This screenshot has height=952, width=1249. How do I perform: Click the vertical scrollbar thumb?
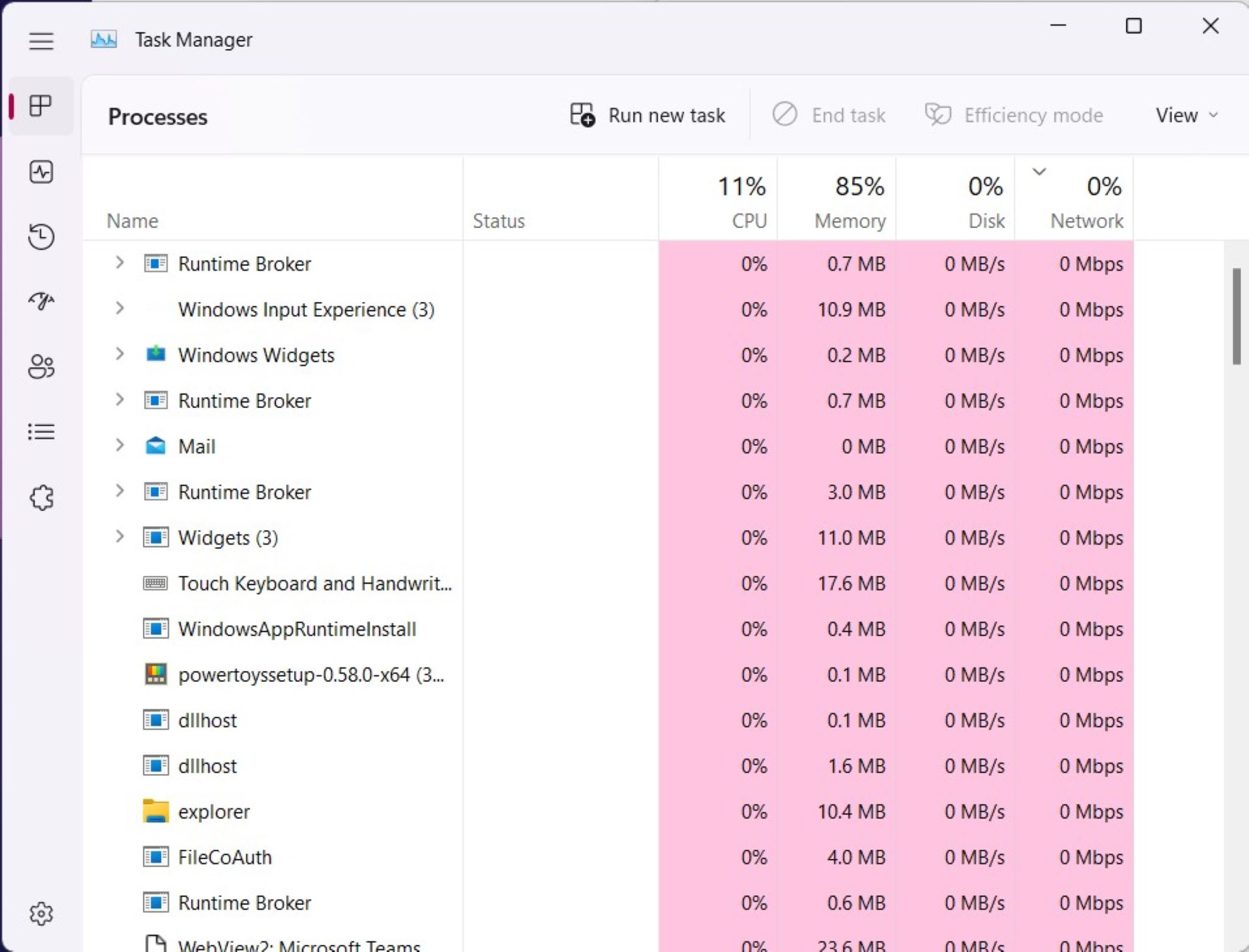[1236, 316]
